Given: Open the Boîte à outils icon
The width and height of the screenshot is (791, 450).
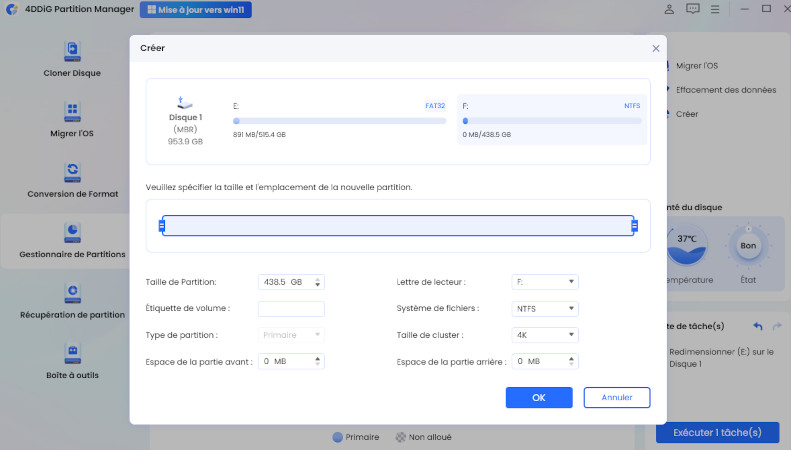Looking at the screenshot, I should (72, 354).
